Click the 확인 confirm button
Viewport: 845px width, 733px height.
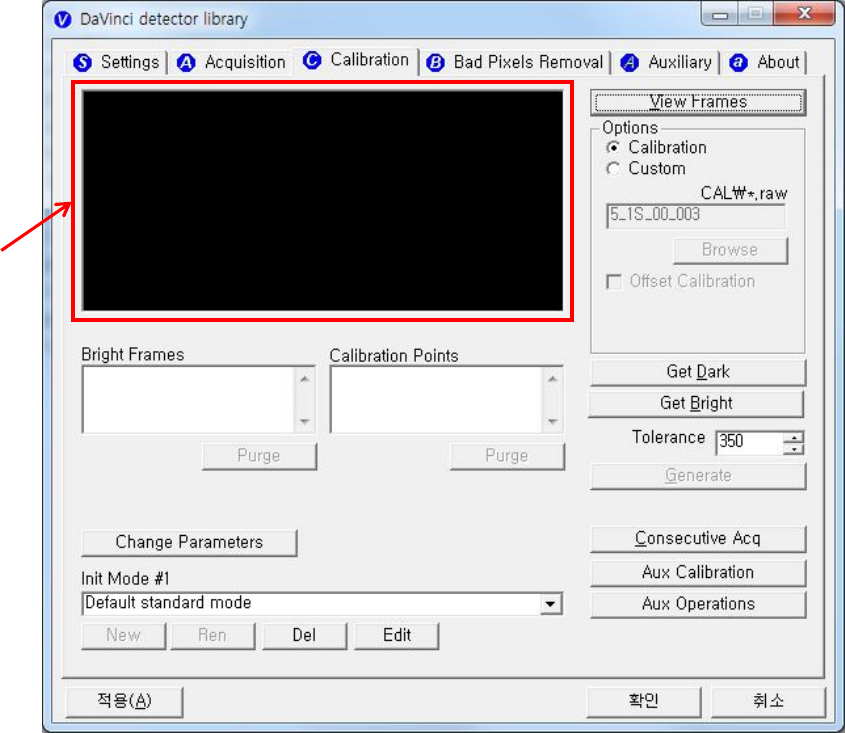[x=644, y=702]
